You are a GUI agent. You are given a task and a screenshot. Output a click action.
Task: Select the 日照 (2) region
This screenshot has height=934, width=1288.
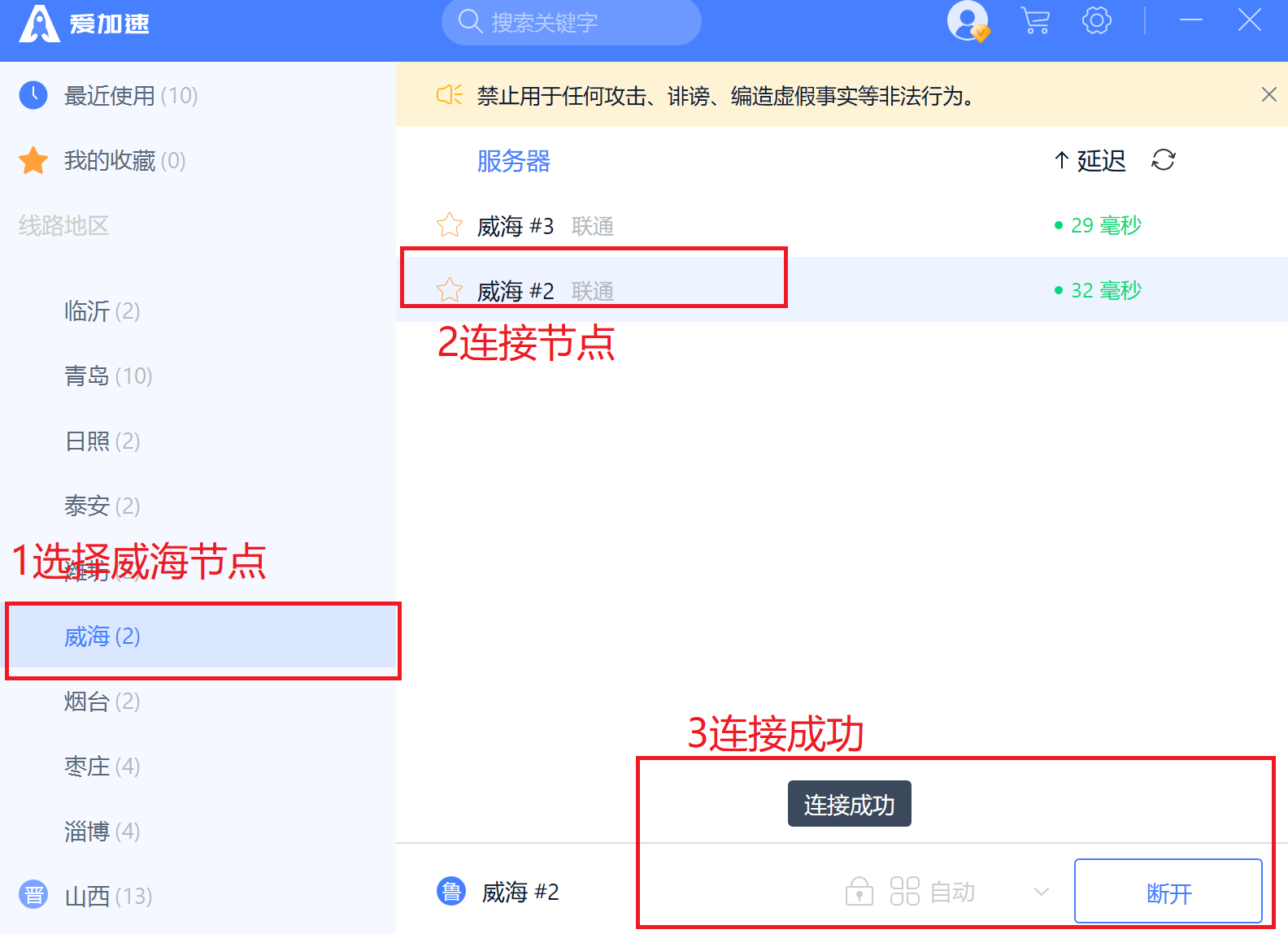pos(198,441)
